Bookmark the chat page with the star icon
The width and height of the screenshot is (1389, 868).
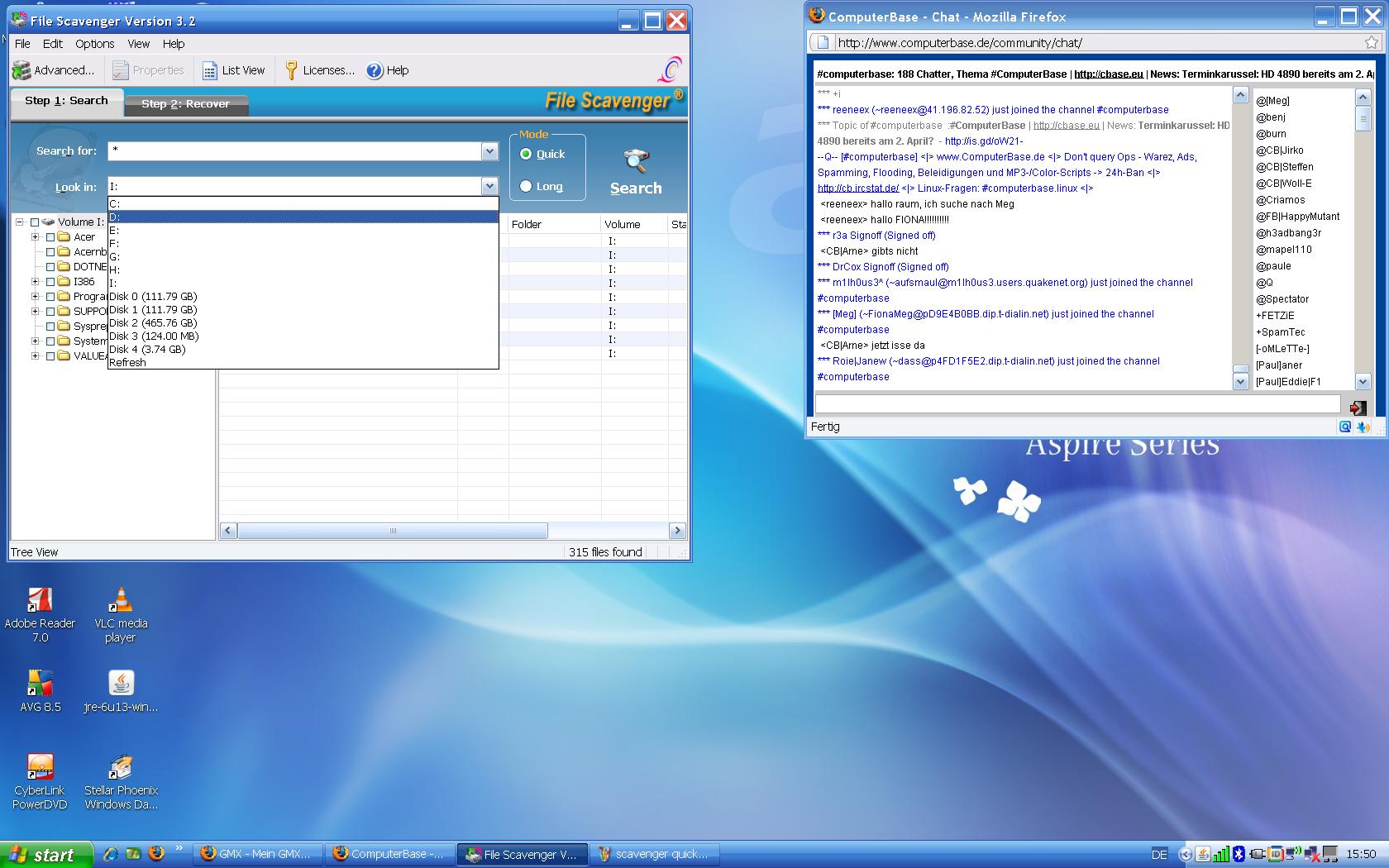[x=1372, y=43]
